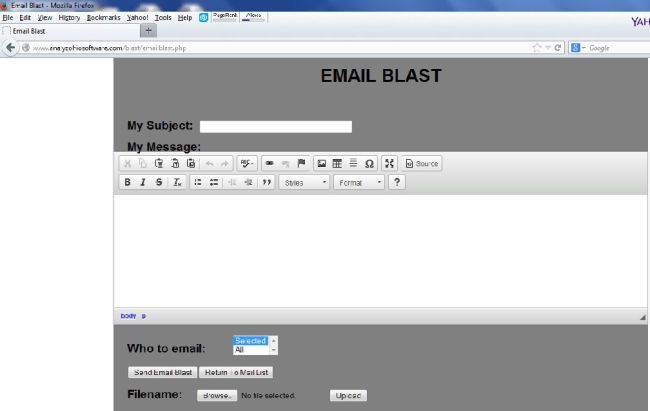
Task: Insert special character with Omega icon
Action: coord(369,164)
